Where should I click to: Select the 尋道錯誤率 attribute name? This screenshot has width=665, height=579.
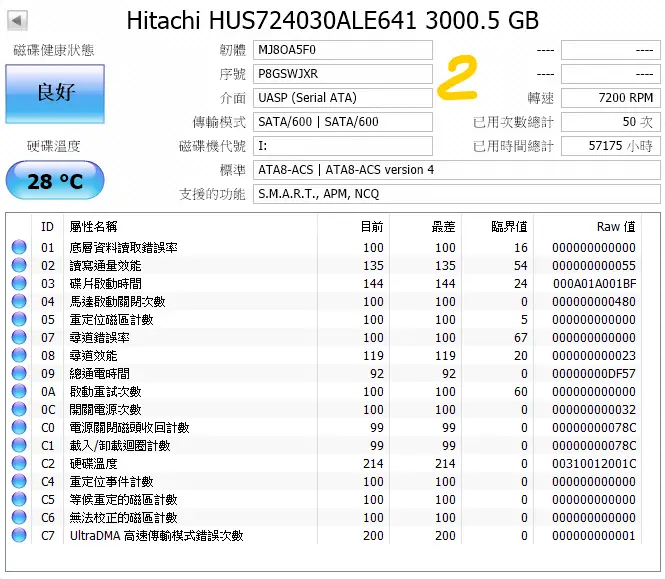pos(99,338)
